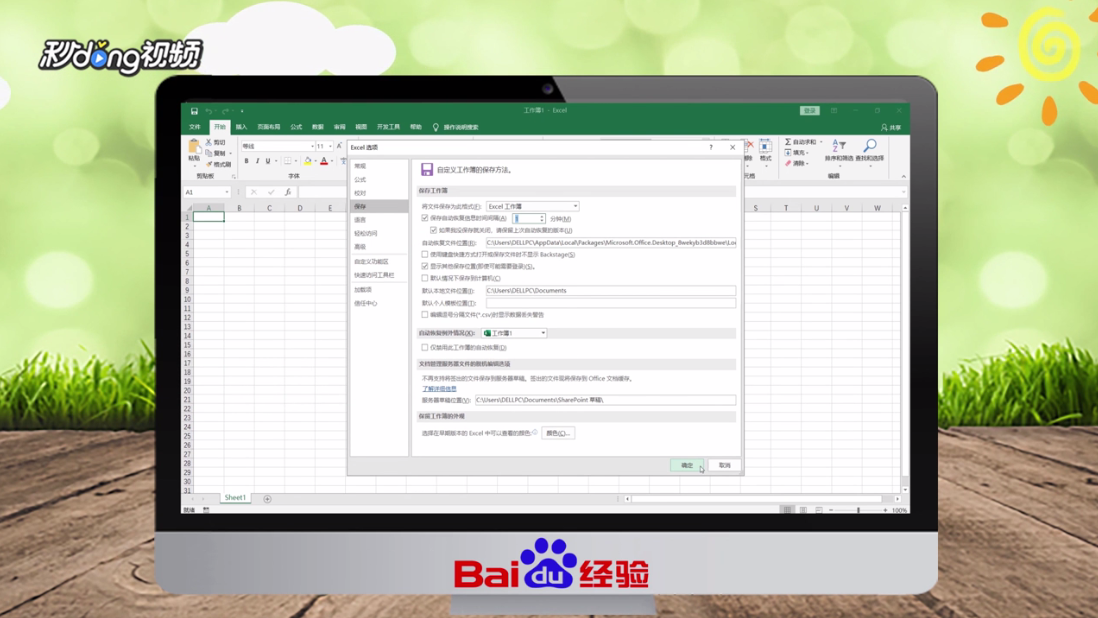Click the dialog Help question mark
The image size is (1098, 618).
(711, 147)
